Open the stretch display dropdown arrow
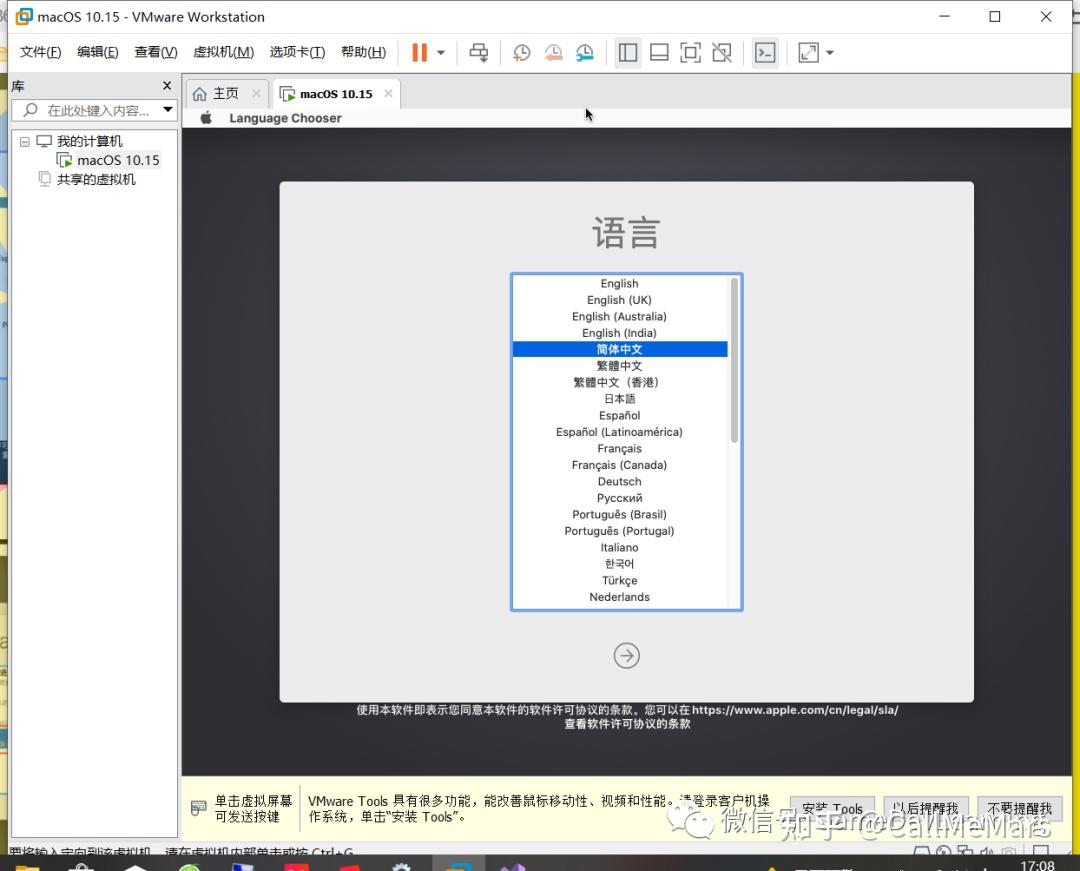Screen dimensions: 1080x871 pos(829,52)
